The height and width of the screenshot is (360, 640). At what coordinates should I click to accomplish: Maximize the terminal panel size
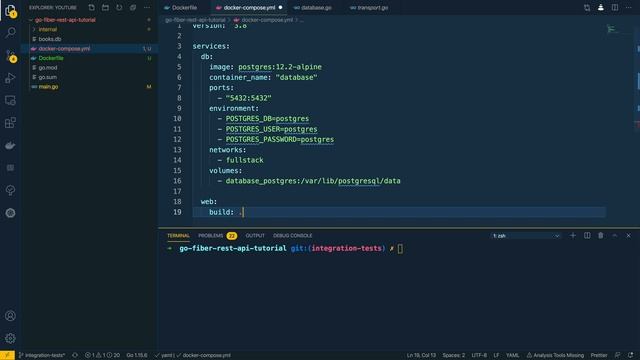(x=615, y=236)
